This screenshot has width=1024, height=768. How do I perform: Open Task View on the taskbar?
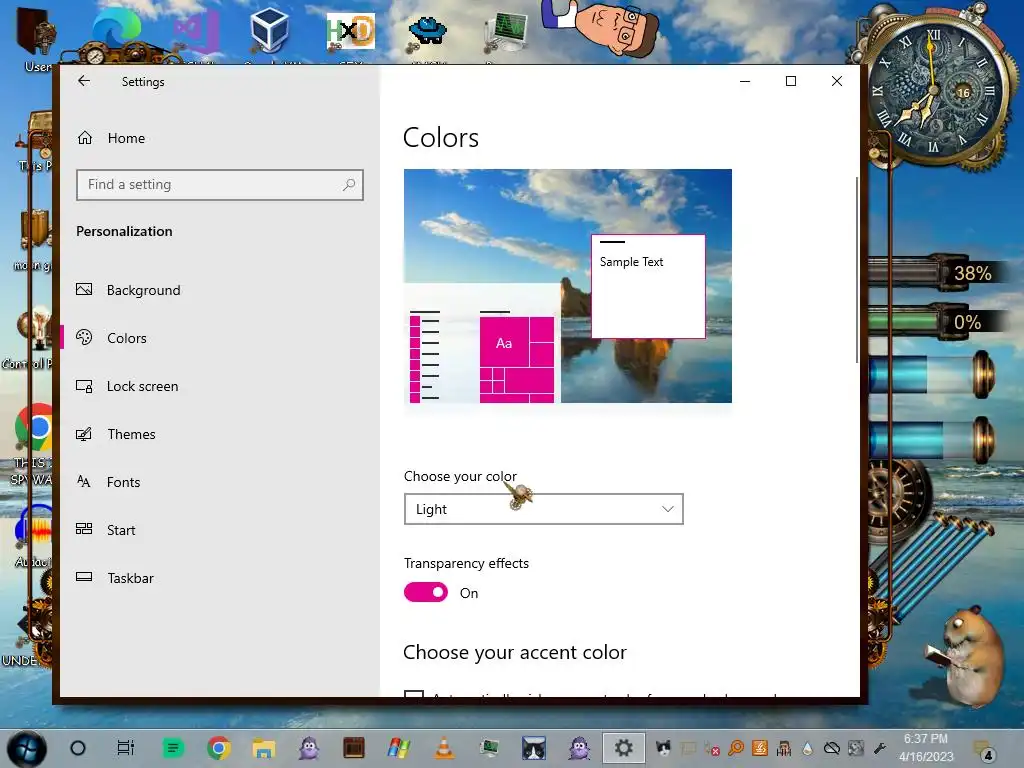click(125, 748)
